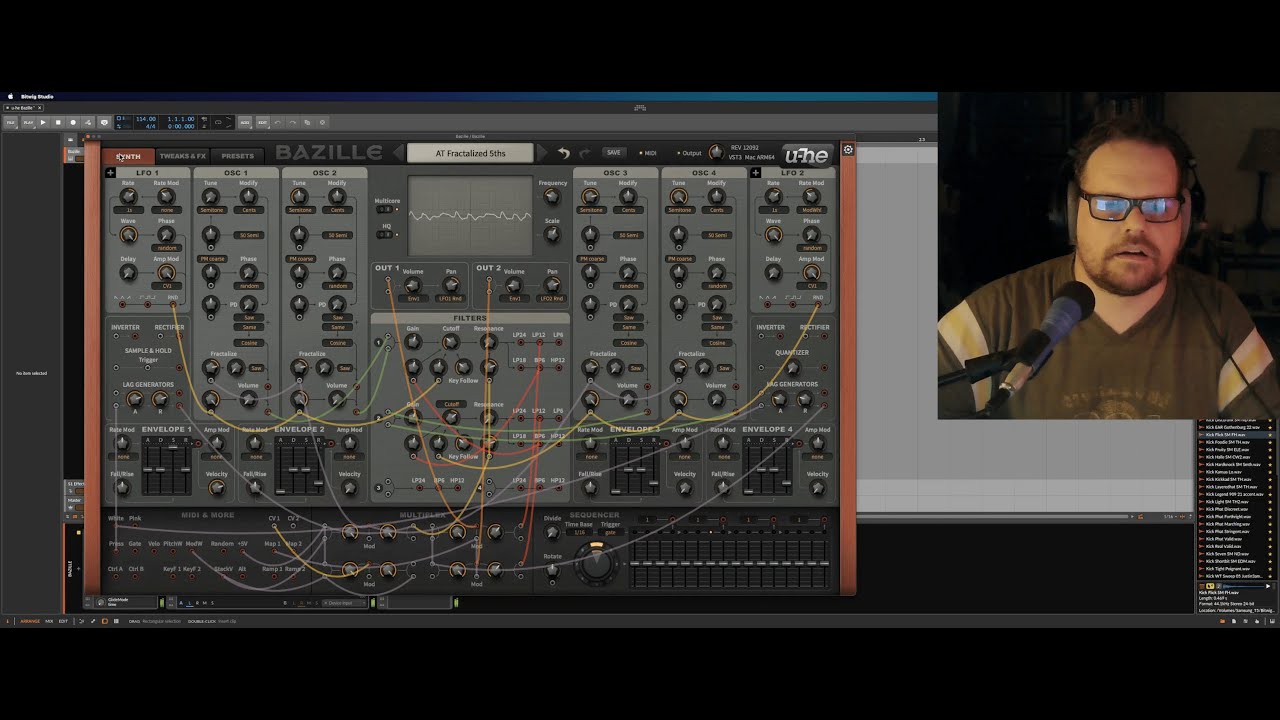Viewport: 1280px width, 720px height.
Task: Click the MIDI & More +5V jack
Action: 243,551
